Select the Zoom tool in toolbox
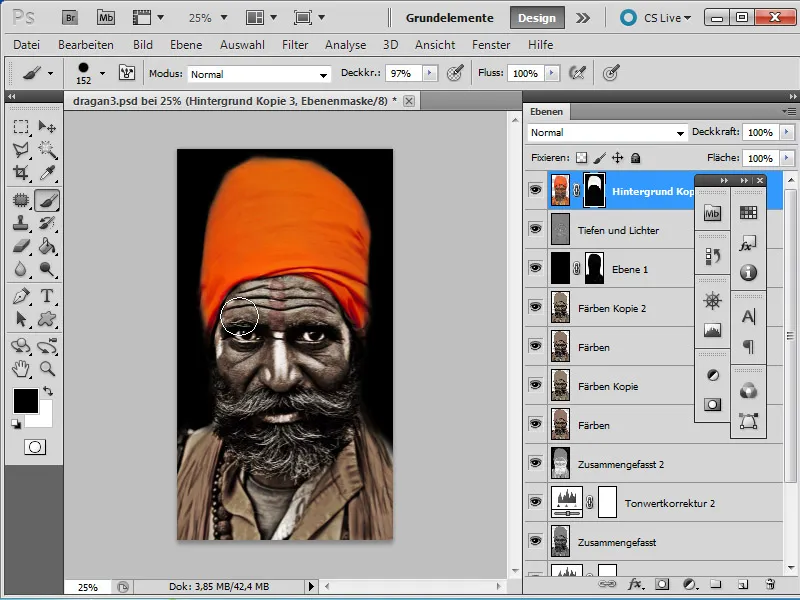The image size is (800, 600). (x=47, y=368)
